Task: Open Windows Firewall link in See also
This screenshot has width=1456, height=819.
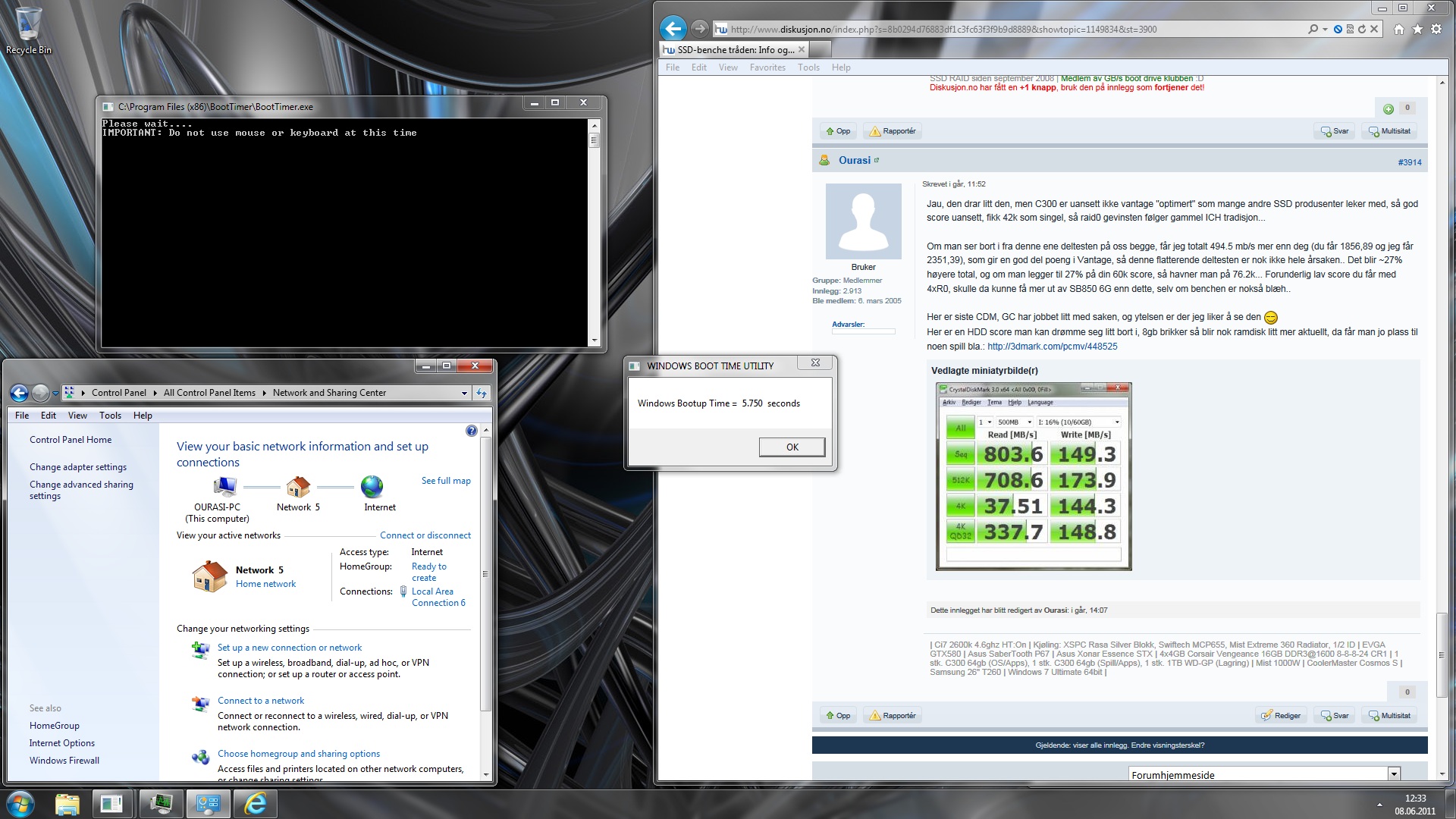Action: click(64, 761)
